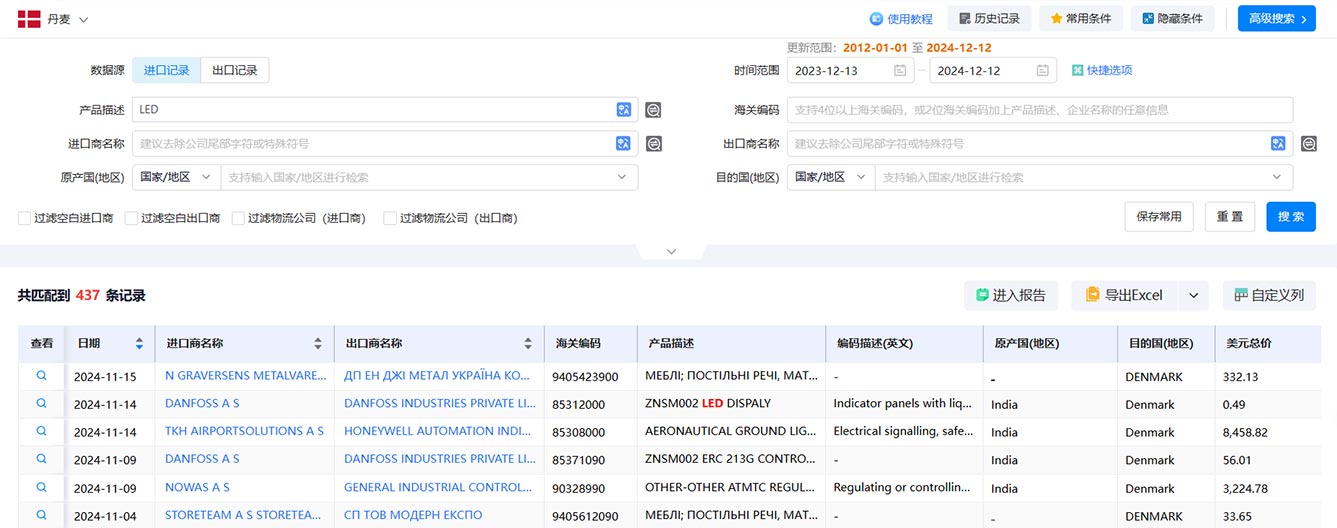The width and height of the screenshot is (1337, 528).
Task: View details of the TKH AIRPORTSOLUTIONS row
Action: pos(42,431)
